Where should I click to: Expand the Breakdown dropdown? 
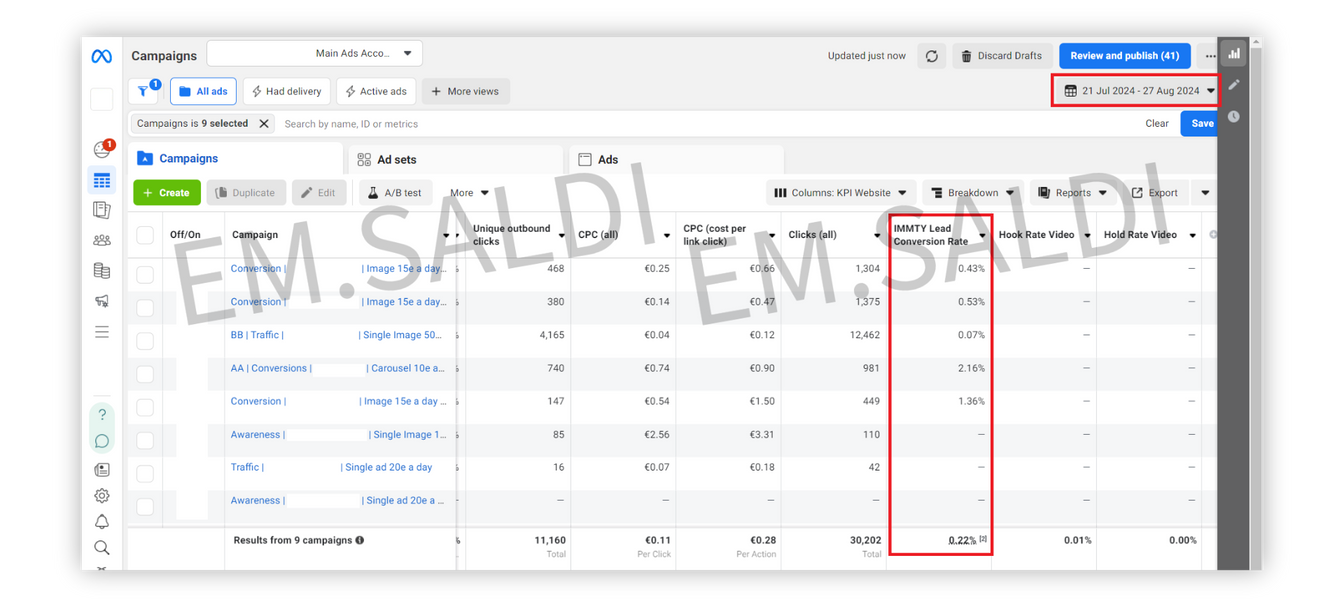click(972, 193)
